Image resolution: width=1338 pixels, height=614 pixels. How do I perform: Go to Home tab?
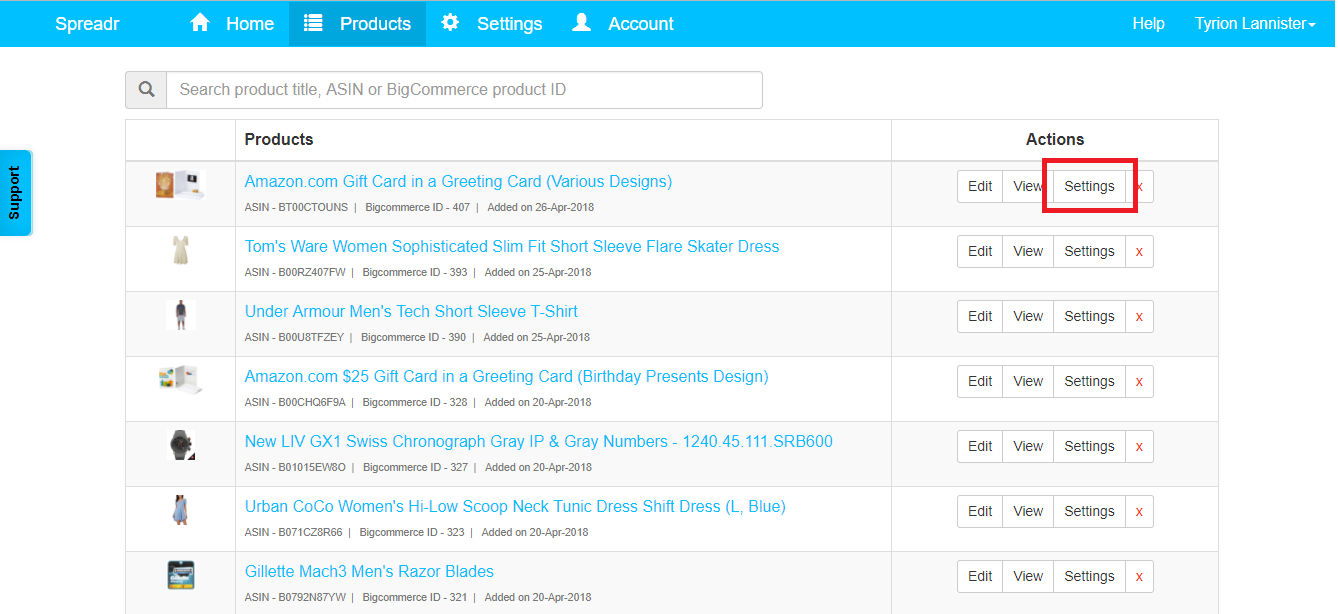pos(232,23)
